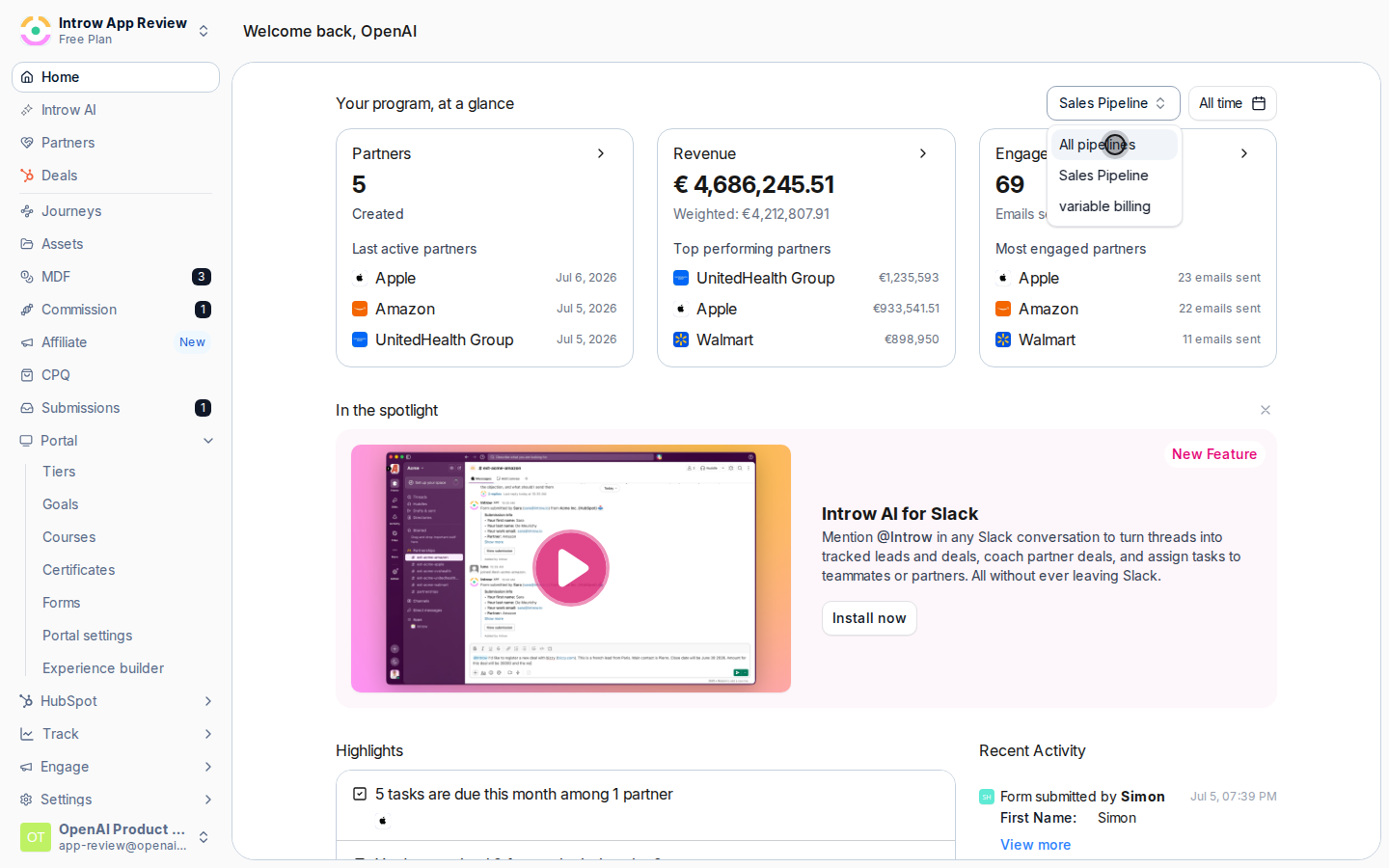The image size is (1389, 868).
Task: Click UnitedHealth logo in Revenue card
Action: (x=681, y=278)
